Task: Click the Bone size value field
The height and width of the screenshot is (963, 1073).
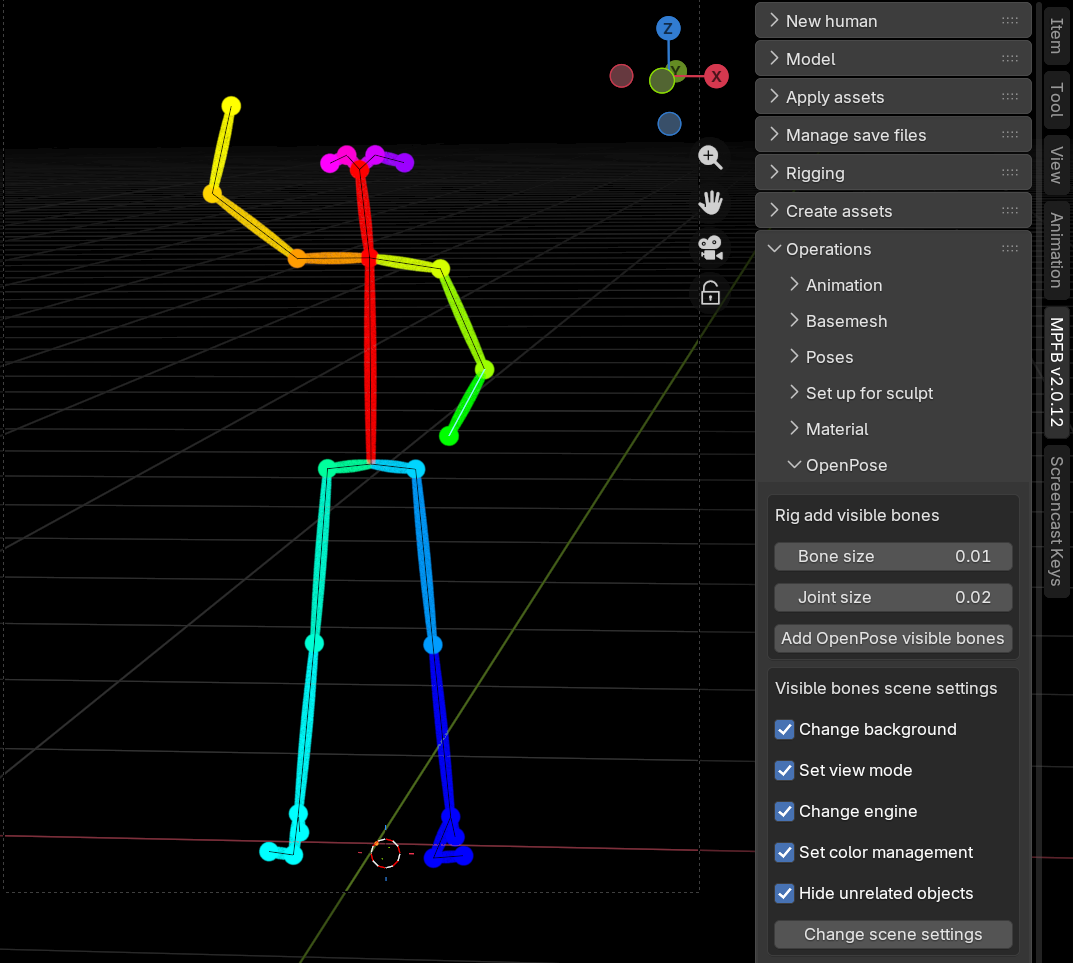Action: 893,556
